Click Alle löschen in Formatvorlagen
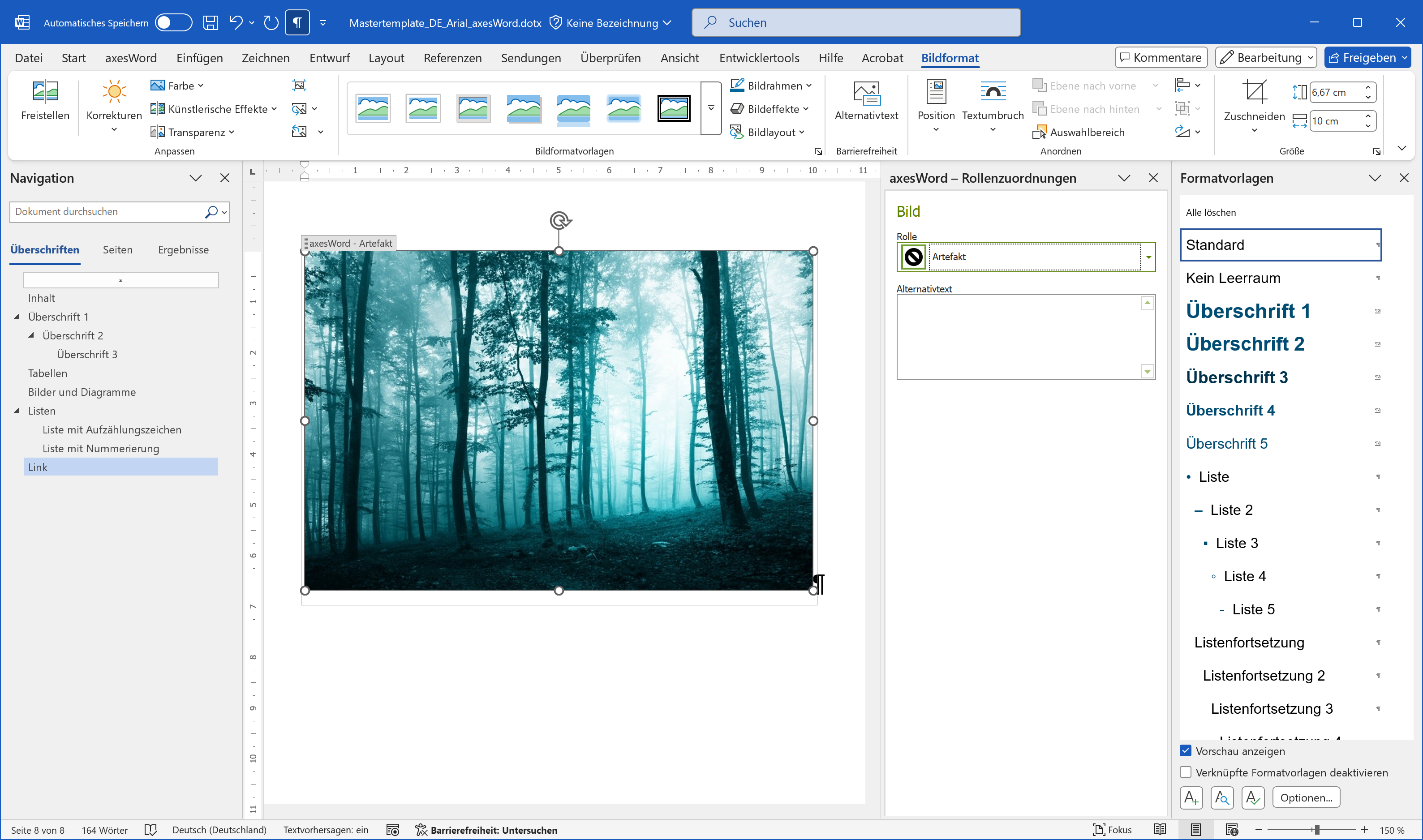Screen dimensions: 1423x840 click(x=1211, y=212)
